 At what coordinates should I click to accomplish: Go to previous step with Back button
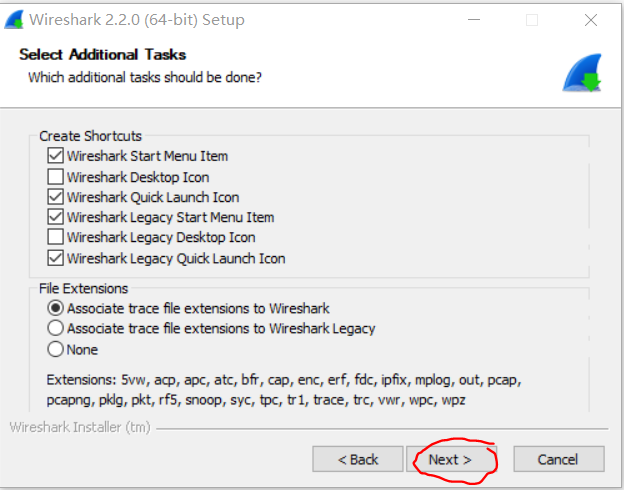click(358, 459)
